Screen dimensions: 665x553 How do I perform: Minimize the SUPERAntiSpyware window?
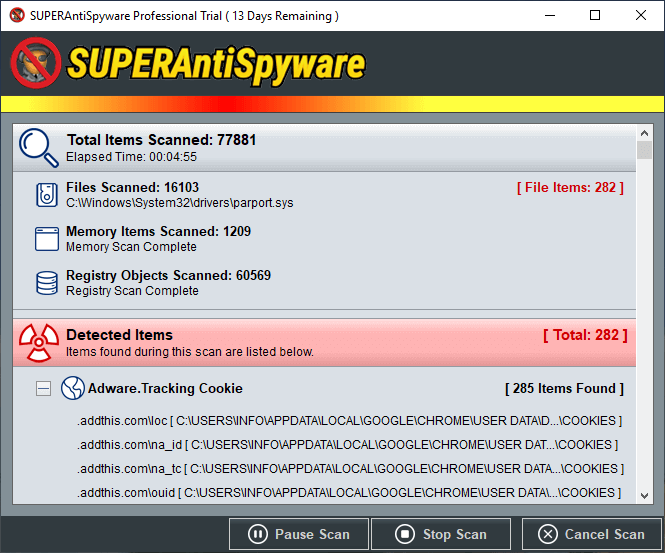pyautogui.click(x=550, y=15)
